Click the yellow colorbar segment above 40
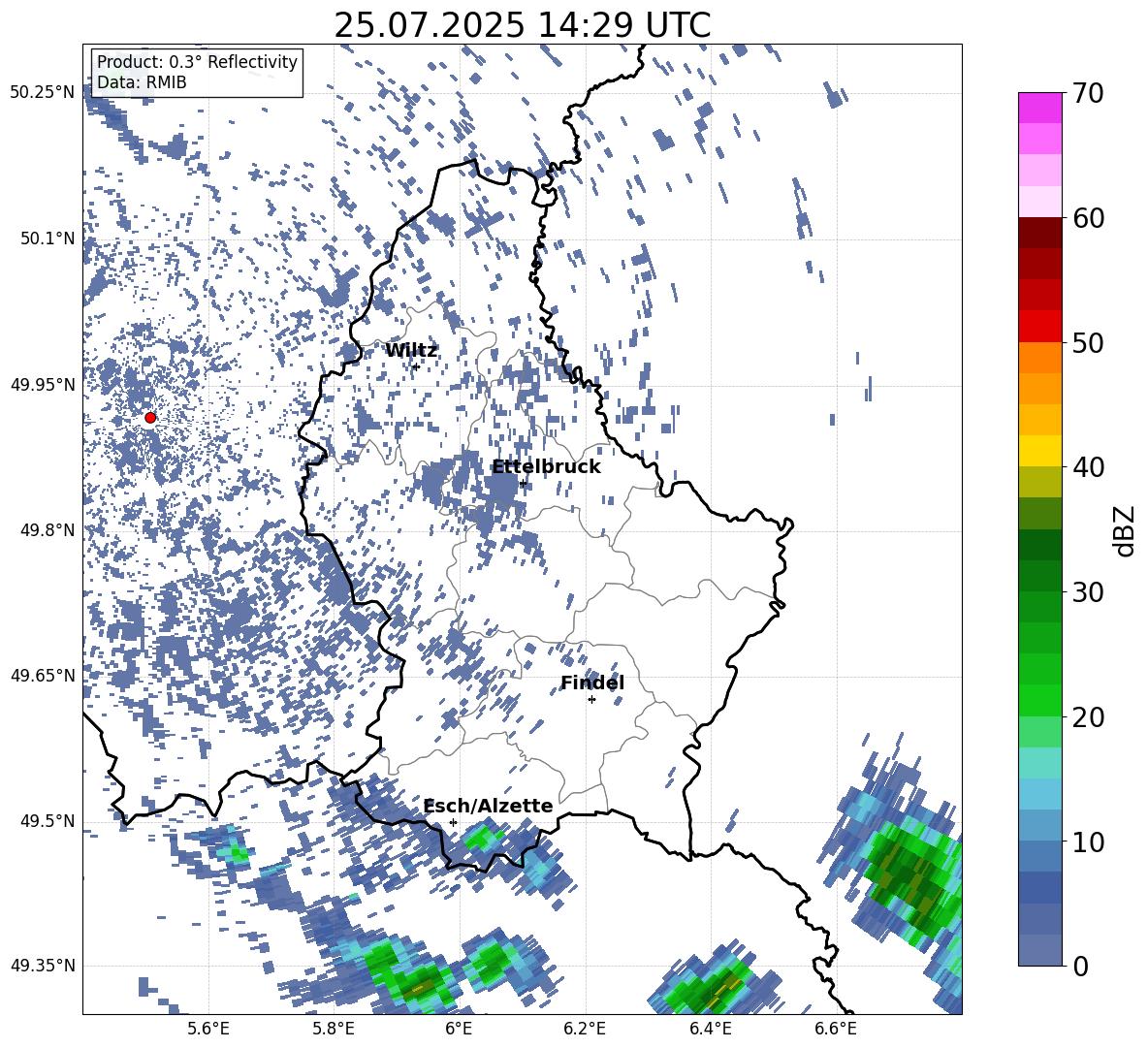Screen dimensions: 1148x1048 (x=1039, y=451)
